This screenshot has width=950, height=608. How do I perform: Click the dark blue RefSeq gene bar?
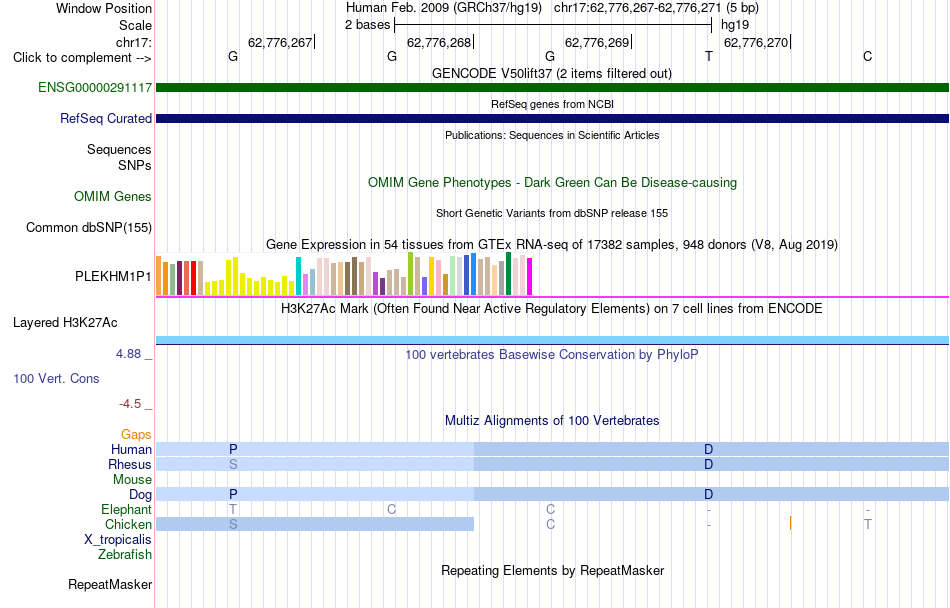tap(552, 118)
